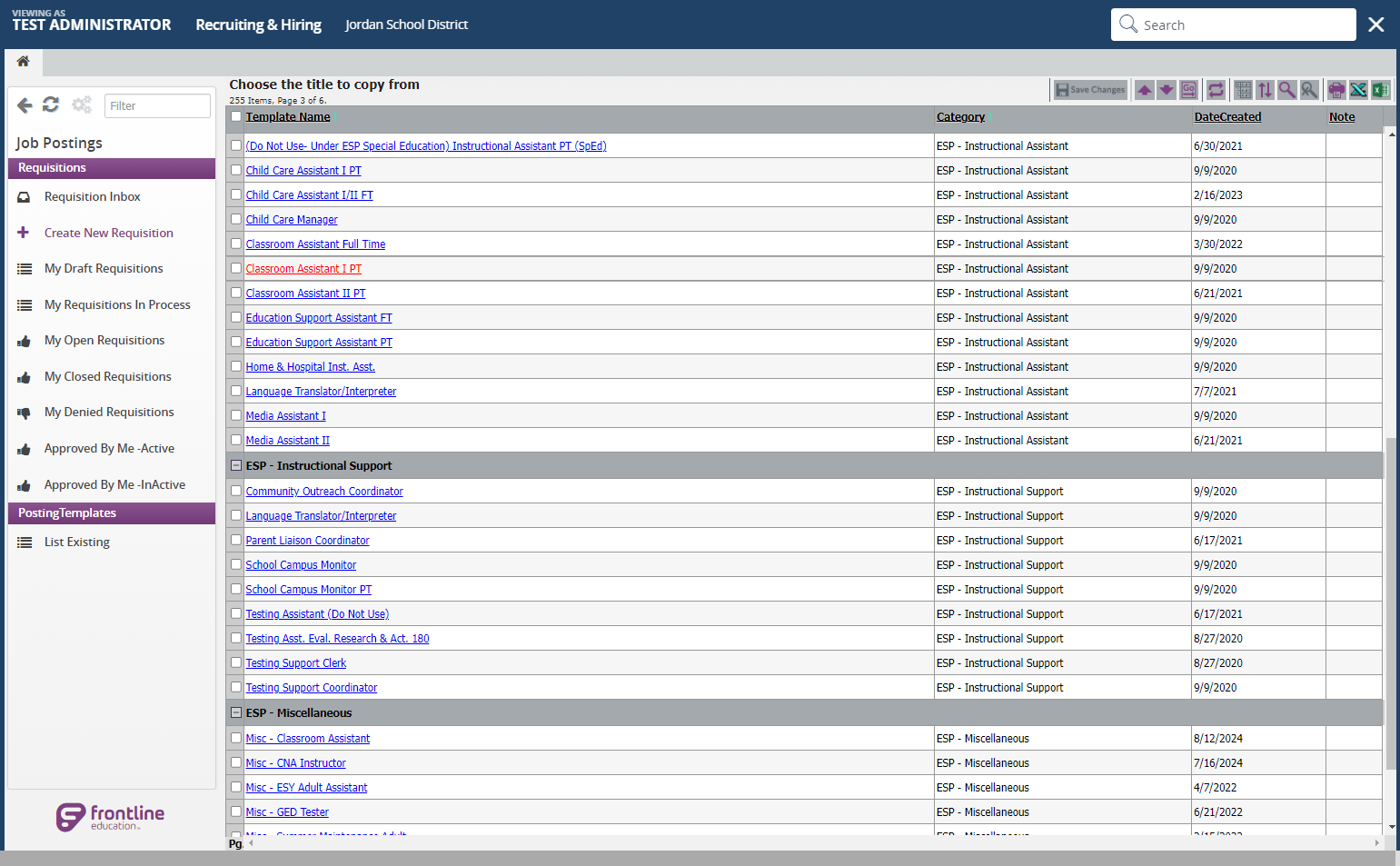The height and width of the screenshot is (866, 1400).
Task: Collapse the ESP - Instructional Support group
Action: point(236,465)
